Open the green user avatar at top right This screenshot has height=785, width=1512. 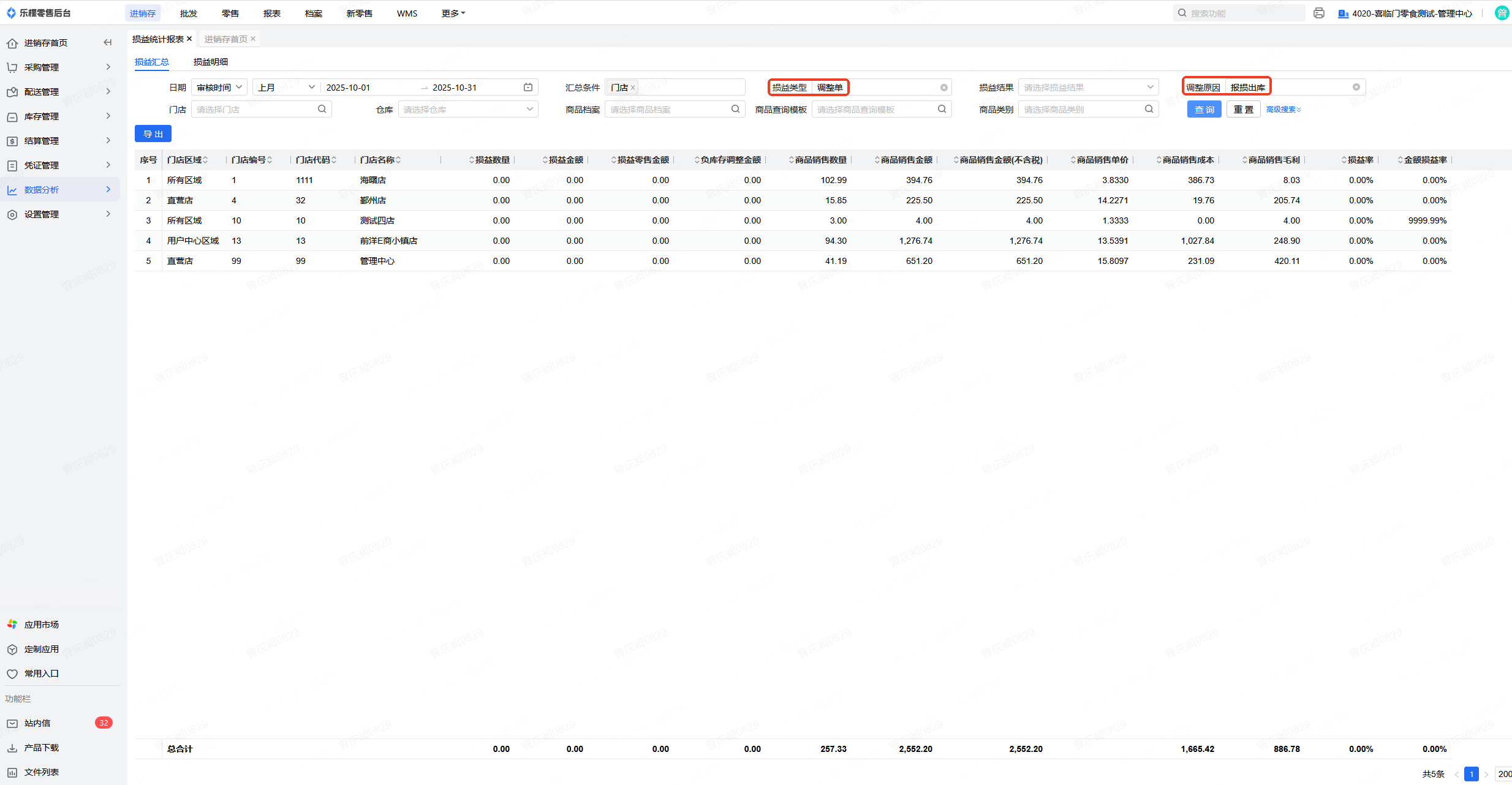click(x=1502, y=13)
